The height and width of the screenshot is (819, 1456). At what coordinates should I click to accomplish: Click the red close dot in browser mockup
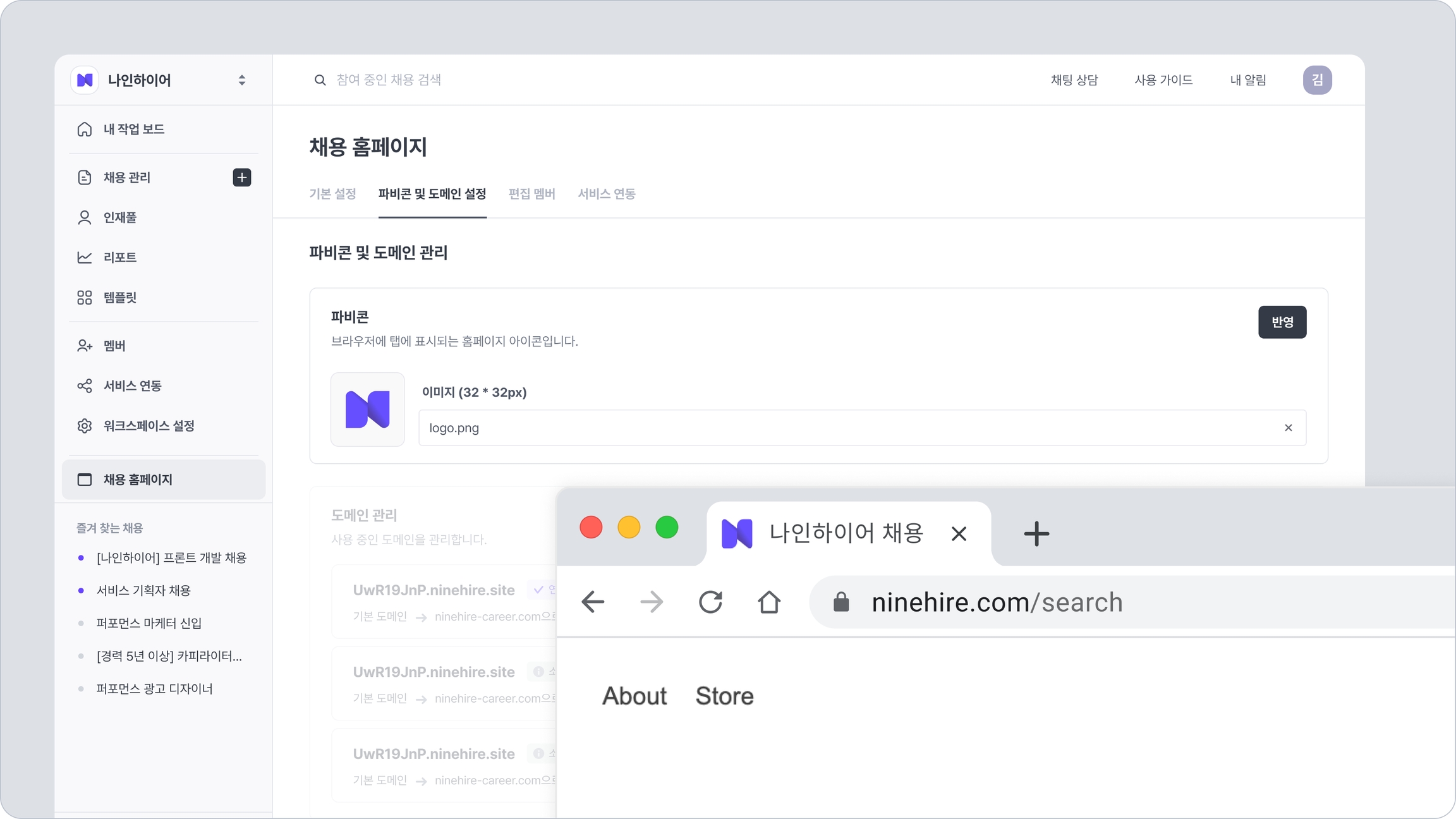(591, 527)
